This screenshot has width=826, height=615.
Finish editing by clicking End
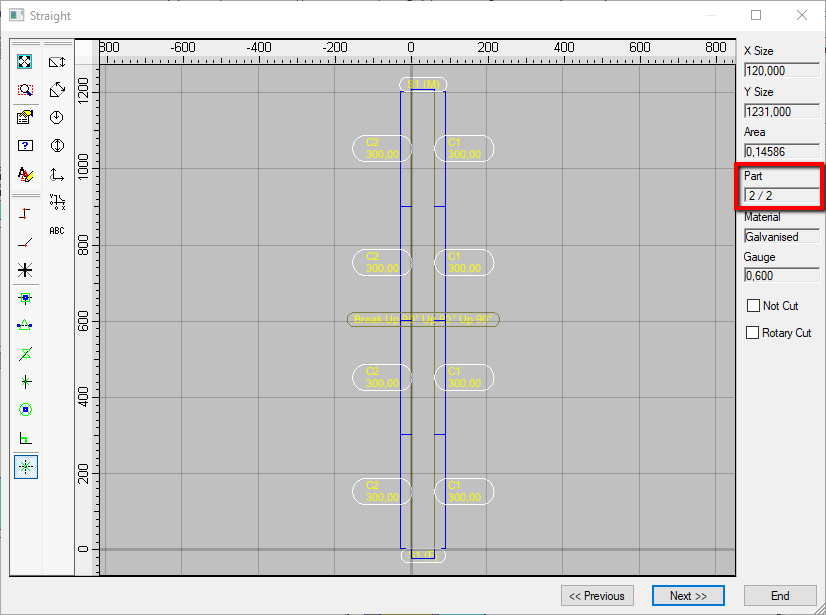pyautogui.click(x=780, y=595)
